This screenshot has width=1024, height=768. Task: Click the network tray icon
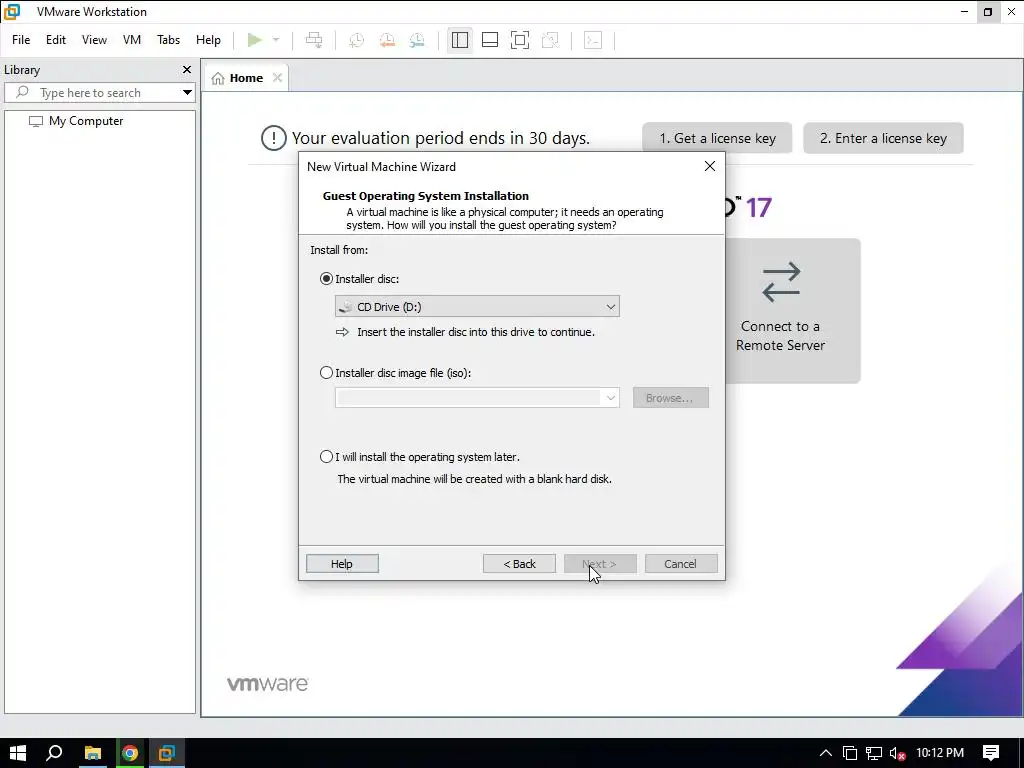click(x=874, y=754)
